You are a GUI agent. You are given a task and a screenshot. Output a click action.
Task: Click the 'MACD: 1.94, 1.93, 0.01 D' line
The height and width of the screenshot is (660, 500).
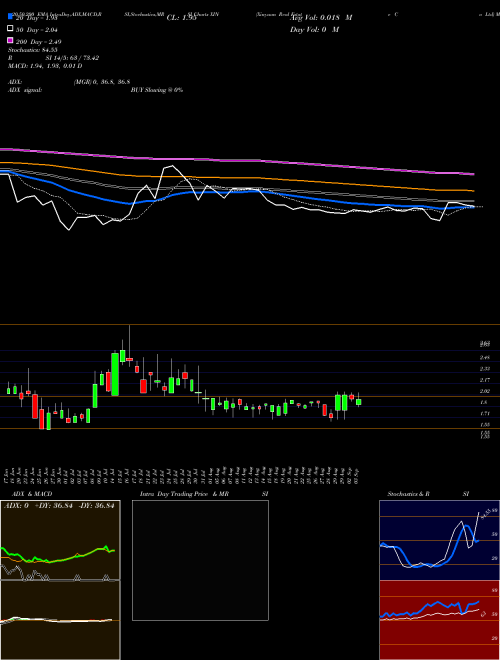coord(45,66)
